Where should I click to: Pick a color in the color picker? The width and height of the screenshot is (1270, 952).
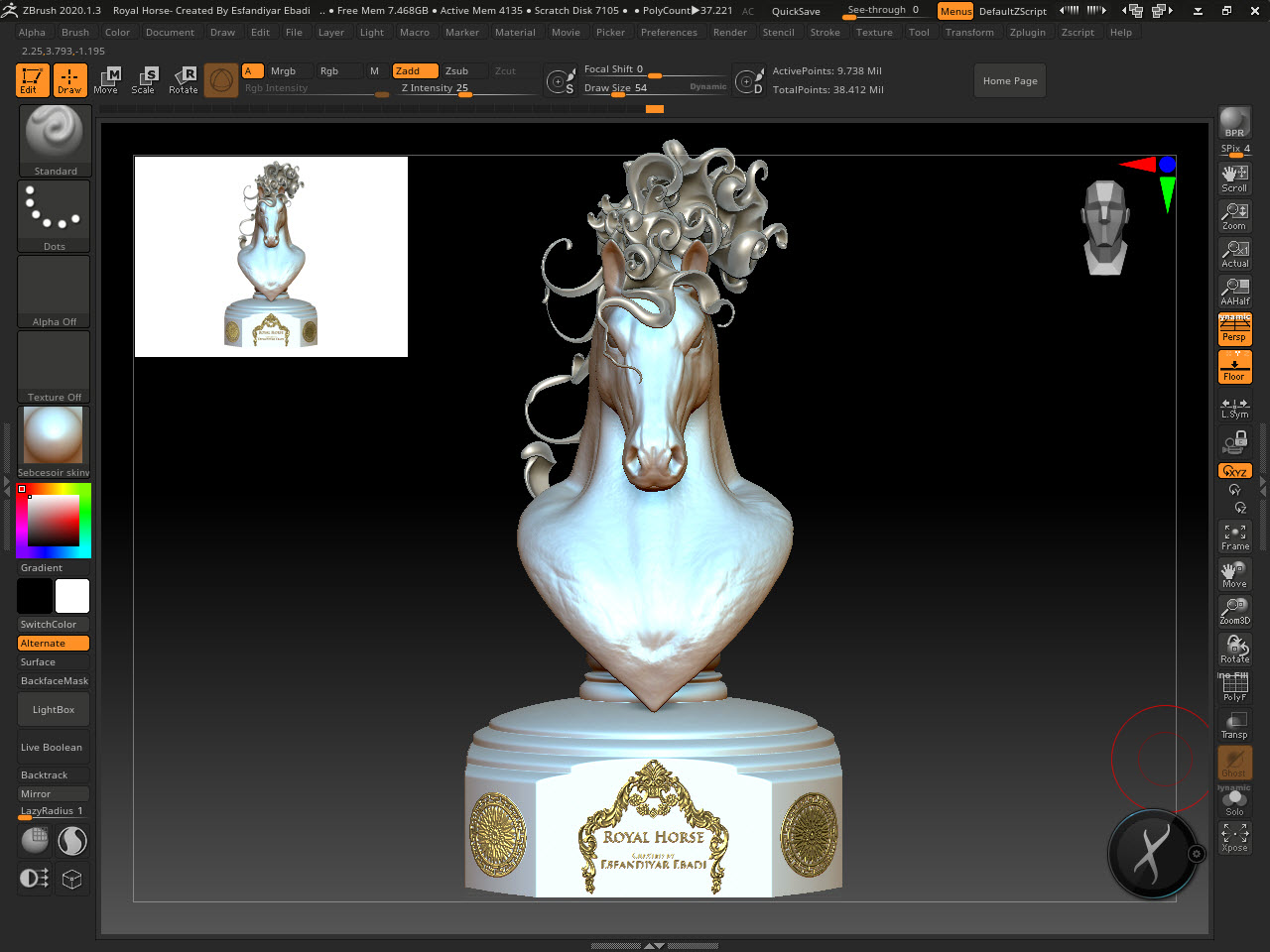pyautogui.click(x=53, y=520)
